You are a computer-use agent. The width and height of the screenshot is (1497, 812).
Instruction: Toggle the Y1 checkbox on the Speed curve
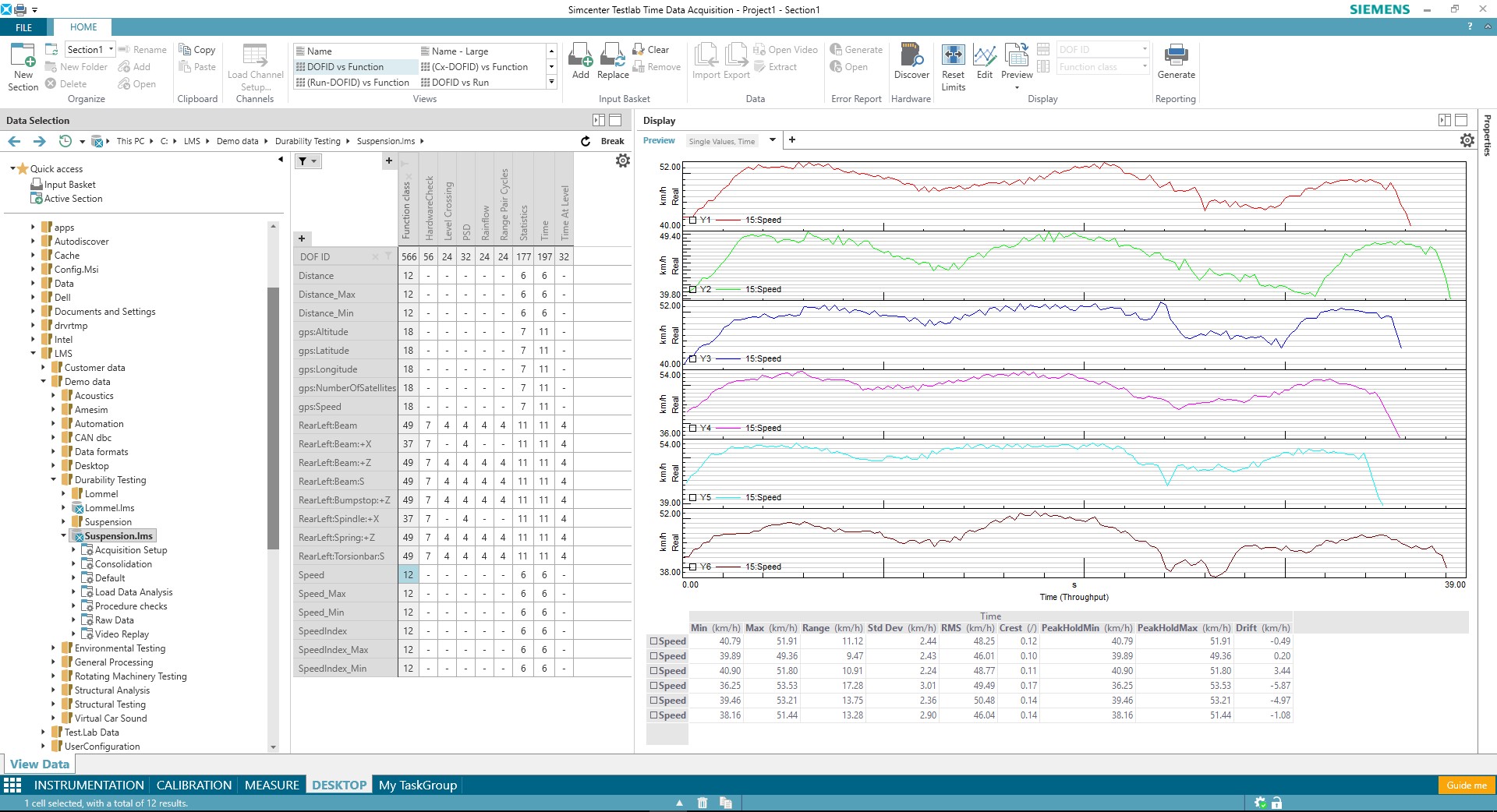[x=692, y=220]
